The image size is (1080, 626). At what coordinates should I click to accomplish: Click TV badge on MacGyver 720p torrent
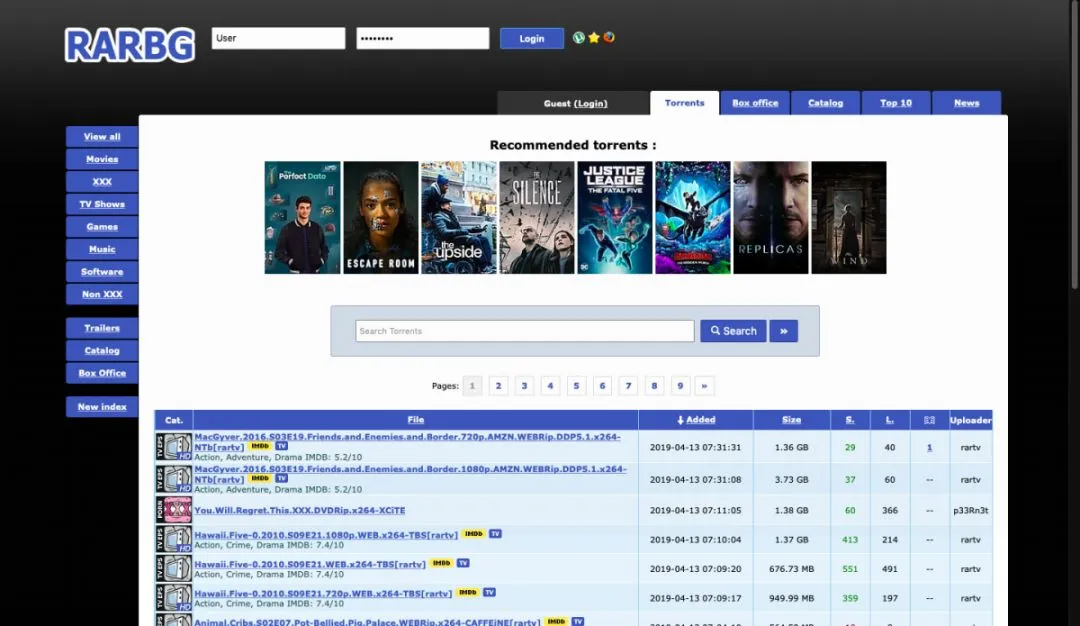click(282, 446)
